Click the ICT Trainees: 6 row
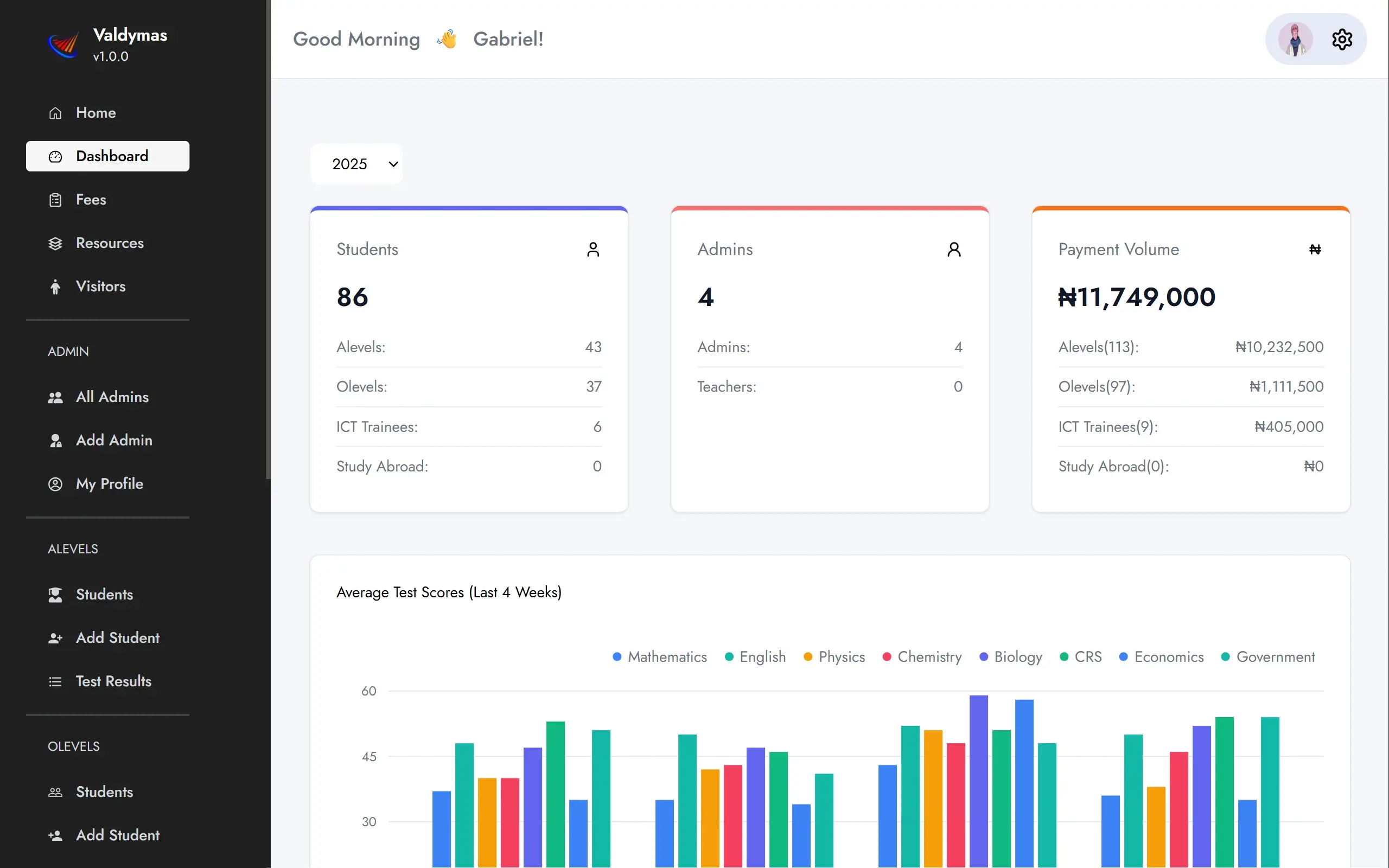1389x868 pixels. coord(469,427)
